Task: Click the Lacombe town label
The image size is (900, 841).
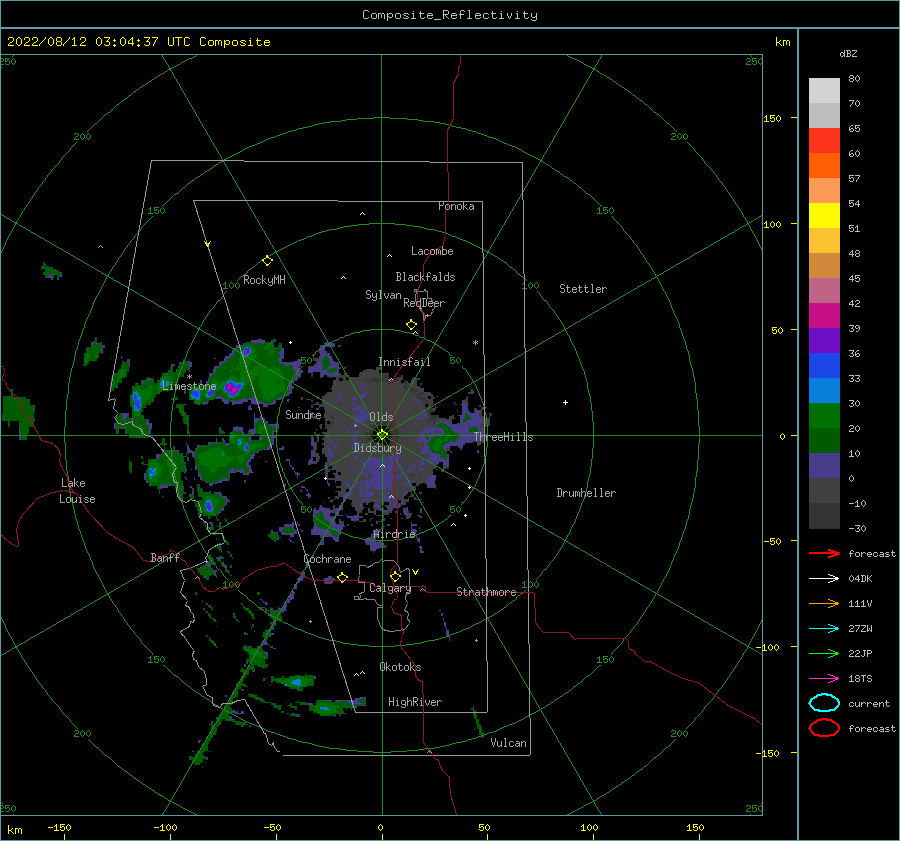Action: pos(432,251)
